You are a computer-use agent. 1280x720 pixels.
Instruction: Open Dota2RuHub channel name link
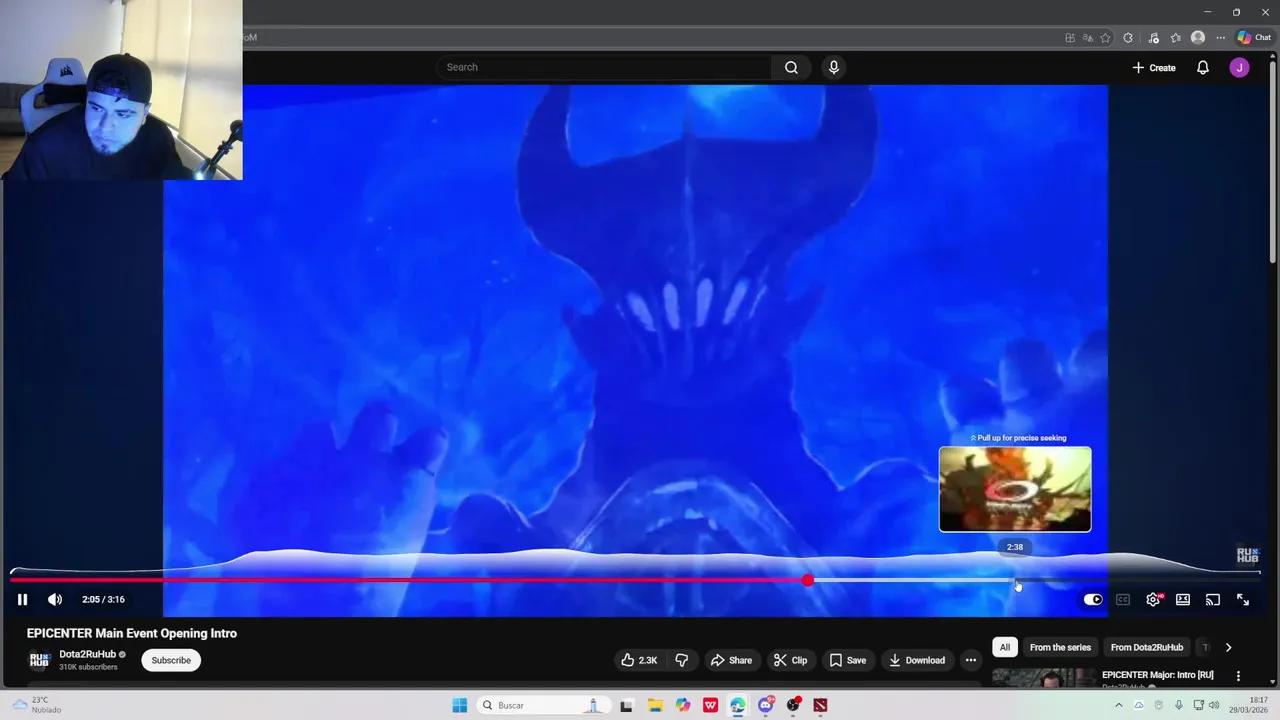click(87, 655)
